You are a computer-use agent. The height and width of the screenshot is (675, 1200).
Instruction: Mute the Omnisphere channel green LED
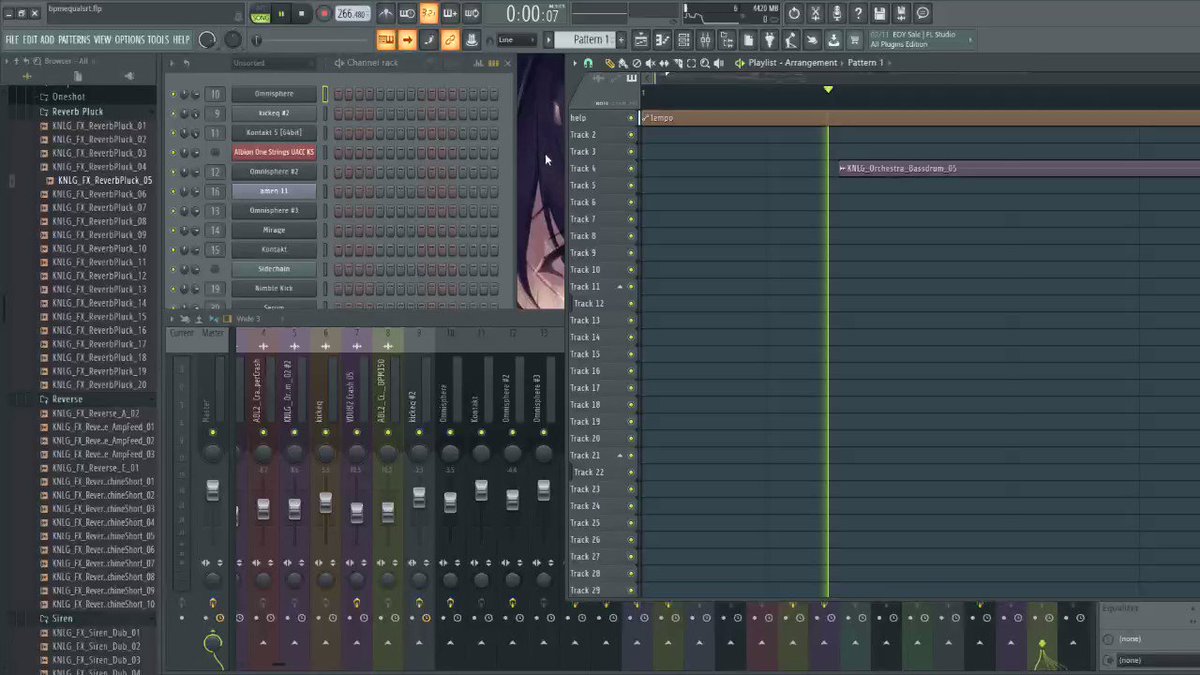click(172, 94)
